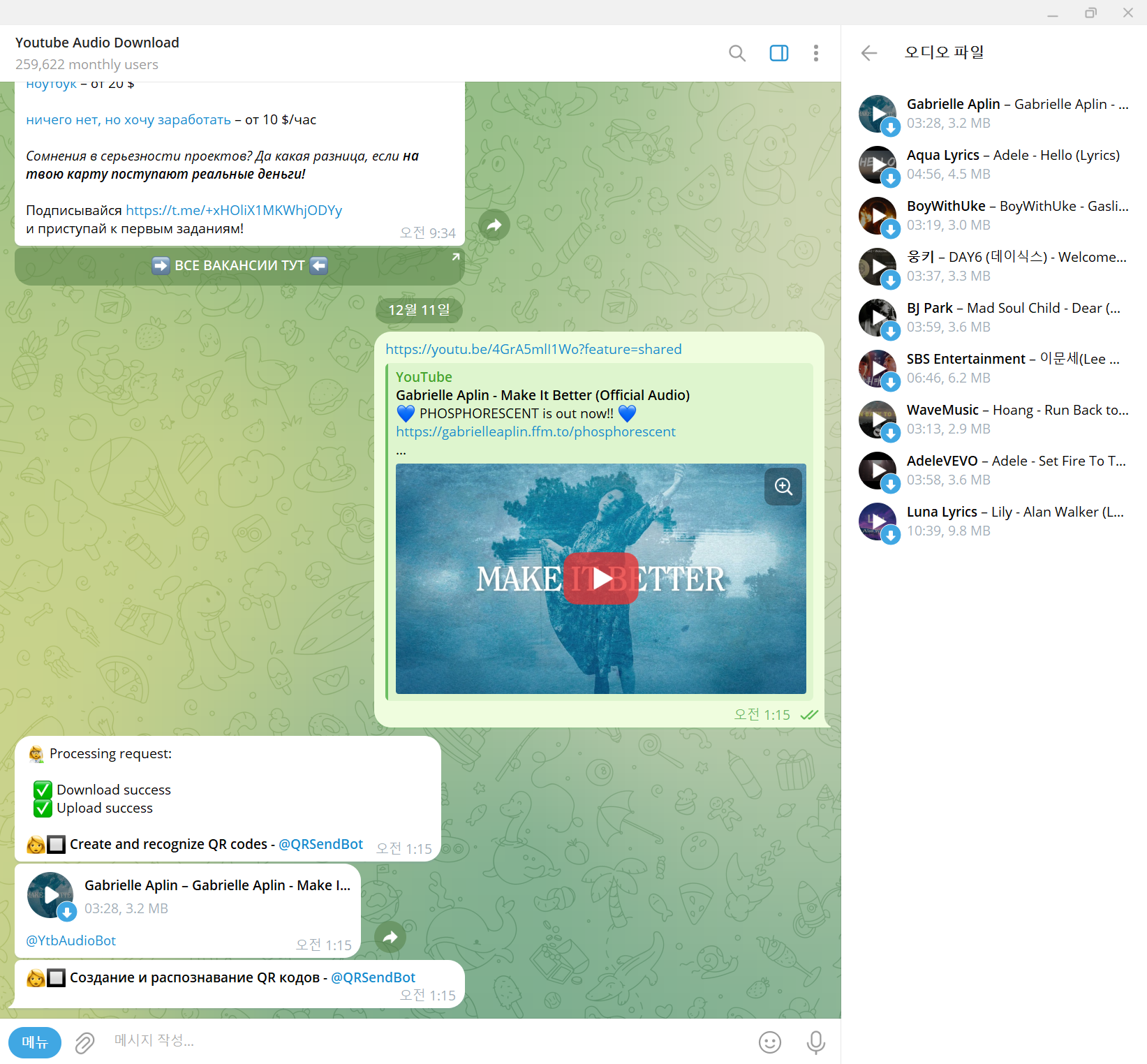
Task: Click the blue 메뉴 bot menu button
Action: click(35, 1042)
